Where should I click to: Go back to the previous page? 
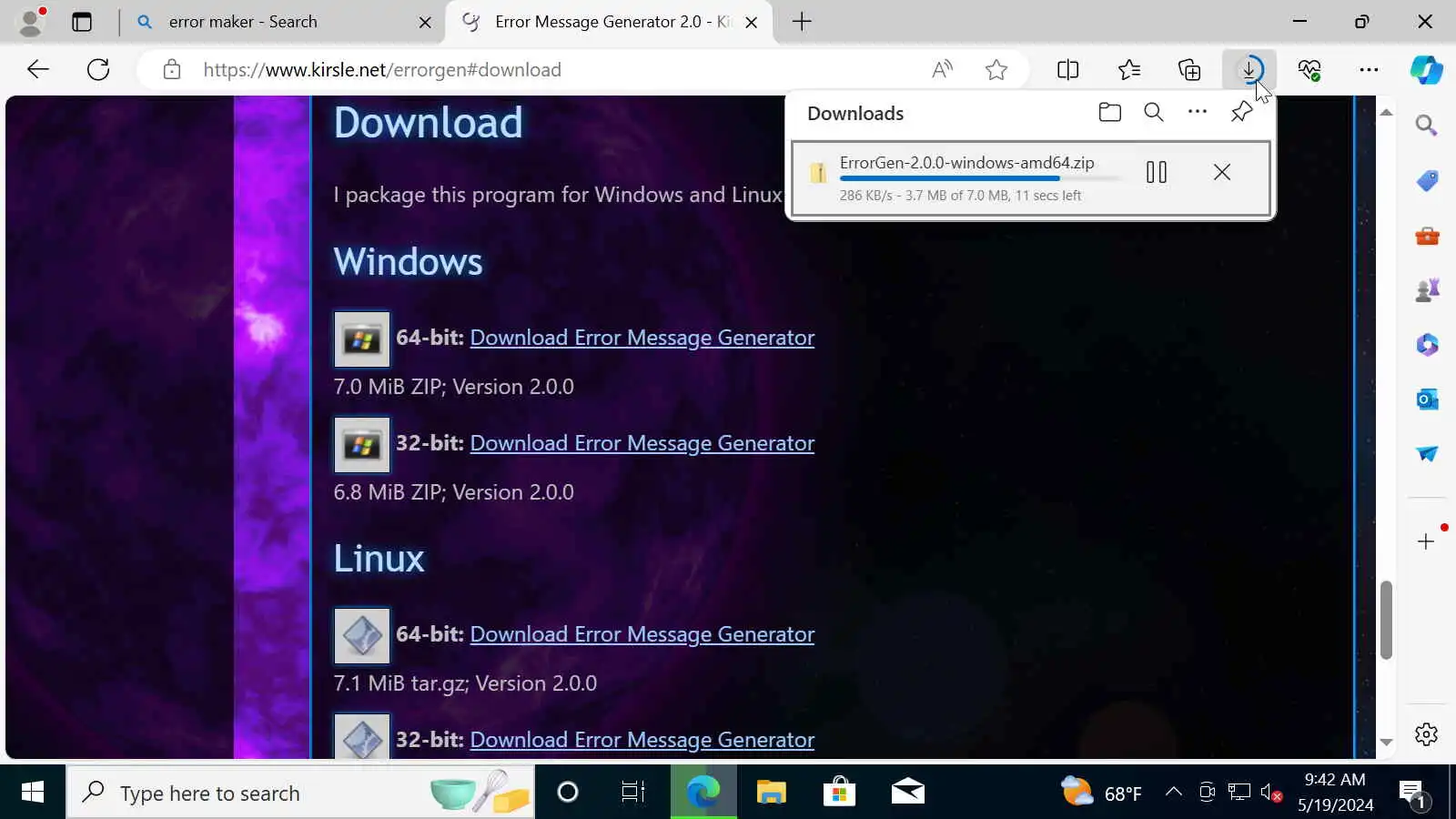coord(38,69)
